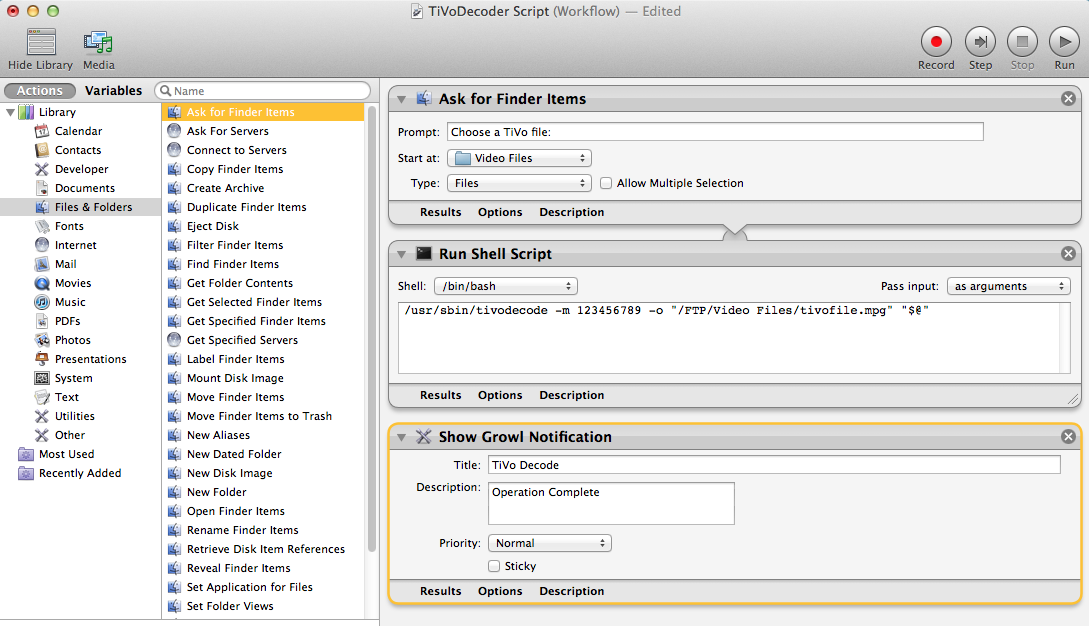
Task: Click the Ask For Servers action icon
Action: coord(174,131)
